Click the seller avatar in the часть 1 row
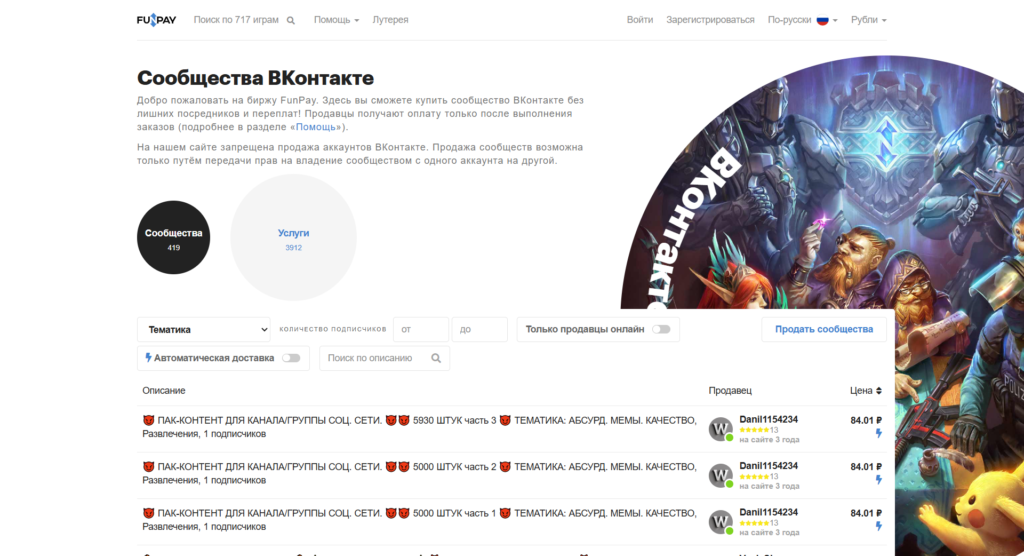The width and height of the screenshot is (1024, 556). pyautogui.click(x=721, y=522)
